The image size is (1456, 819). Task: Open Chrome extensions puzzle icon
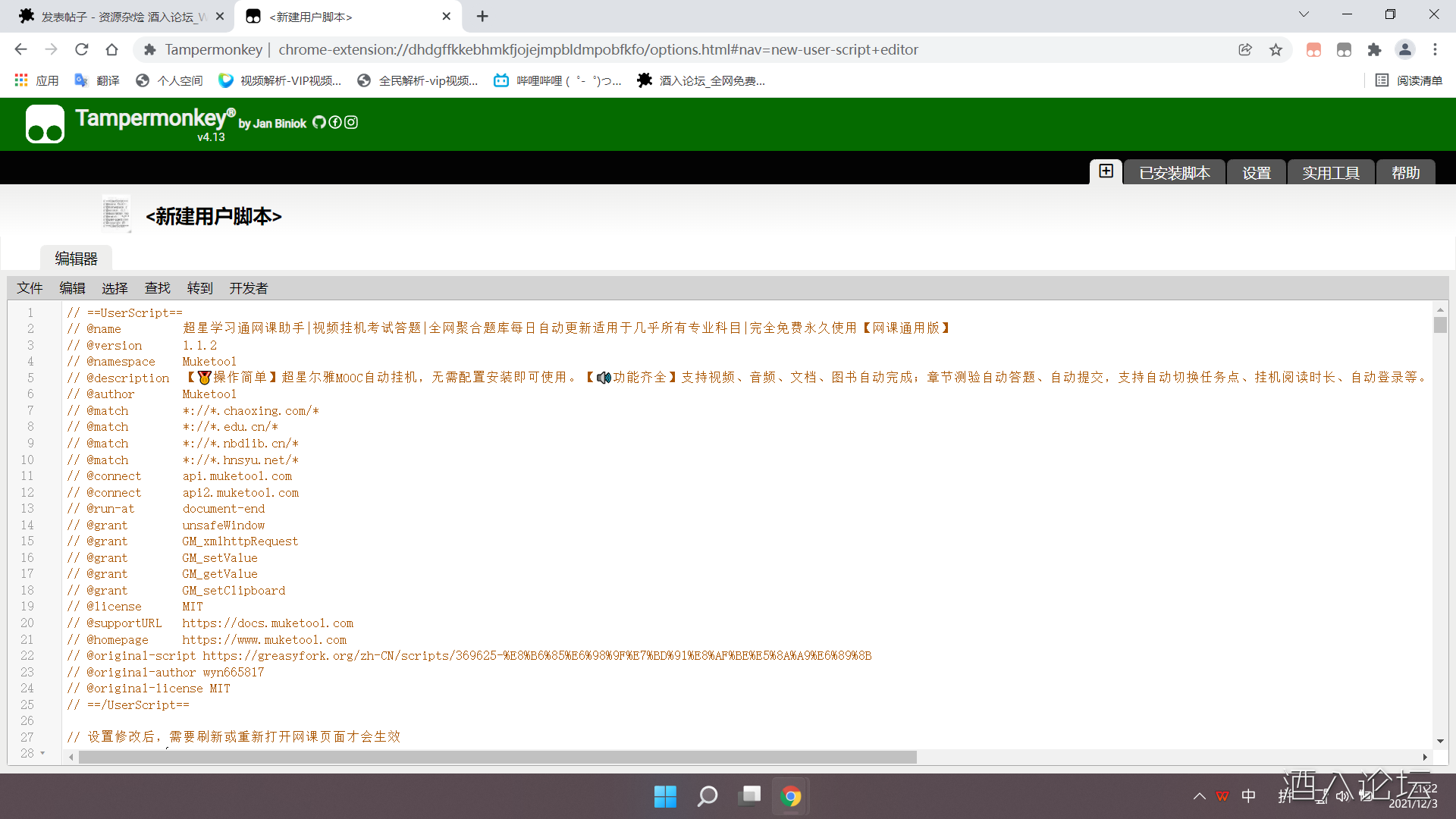click(x=1374, y=50)
